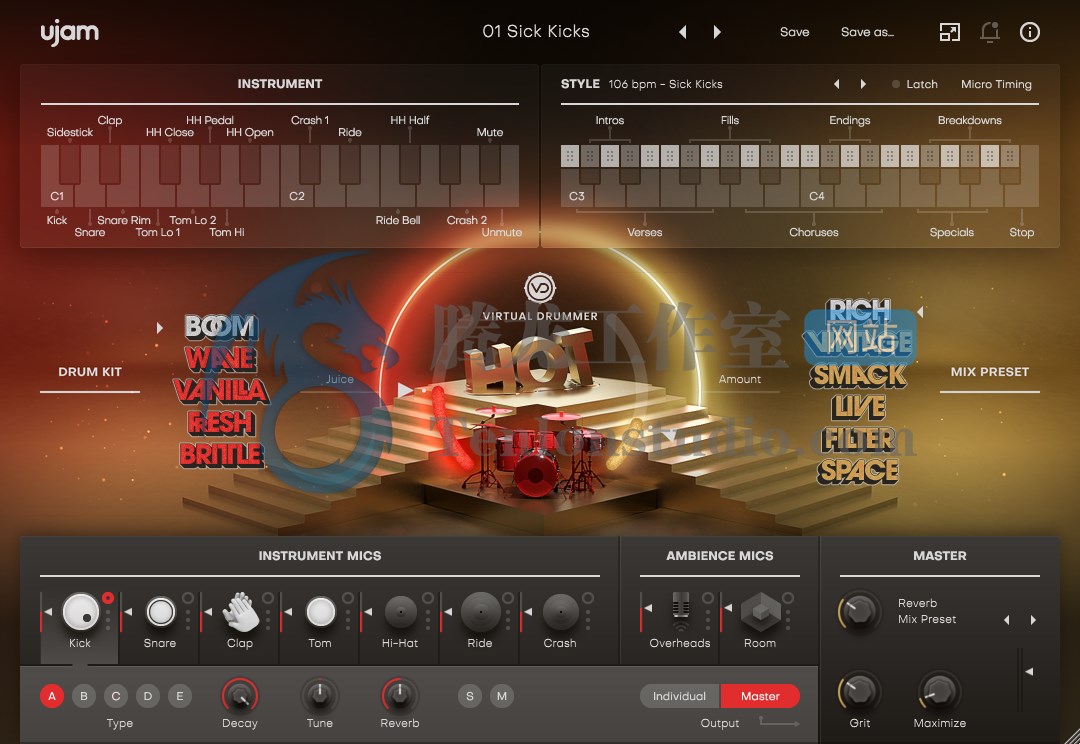The image size is (1080, 744).
Task: Go to previous preset arrow
Action: 683,32
